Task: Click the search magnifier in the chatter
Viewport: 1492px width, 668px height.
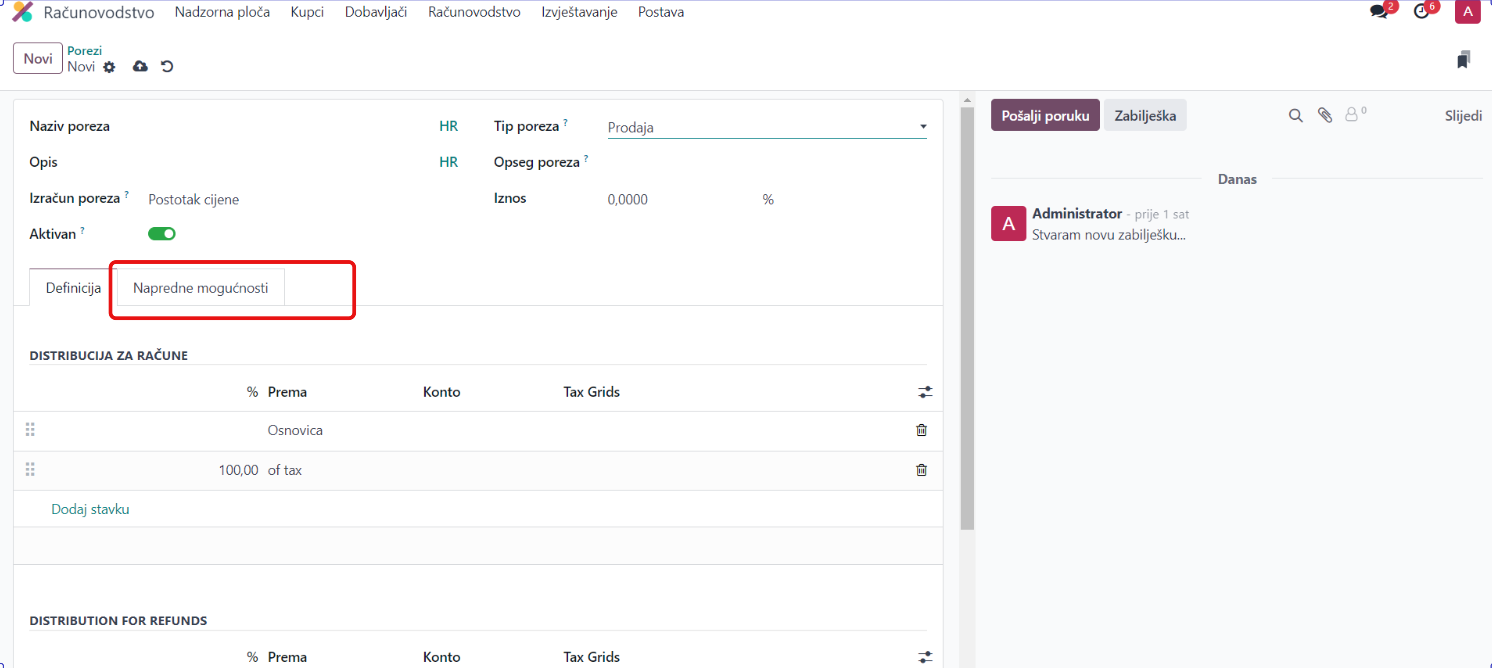Action: coord(1295,116)
